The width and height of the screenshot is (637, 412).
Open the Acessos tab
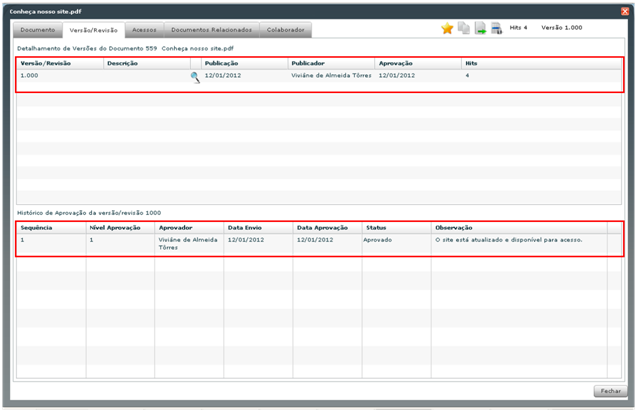[144, 30]
